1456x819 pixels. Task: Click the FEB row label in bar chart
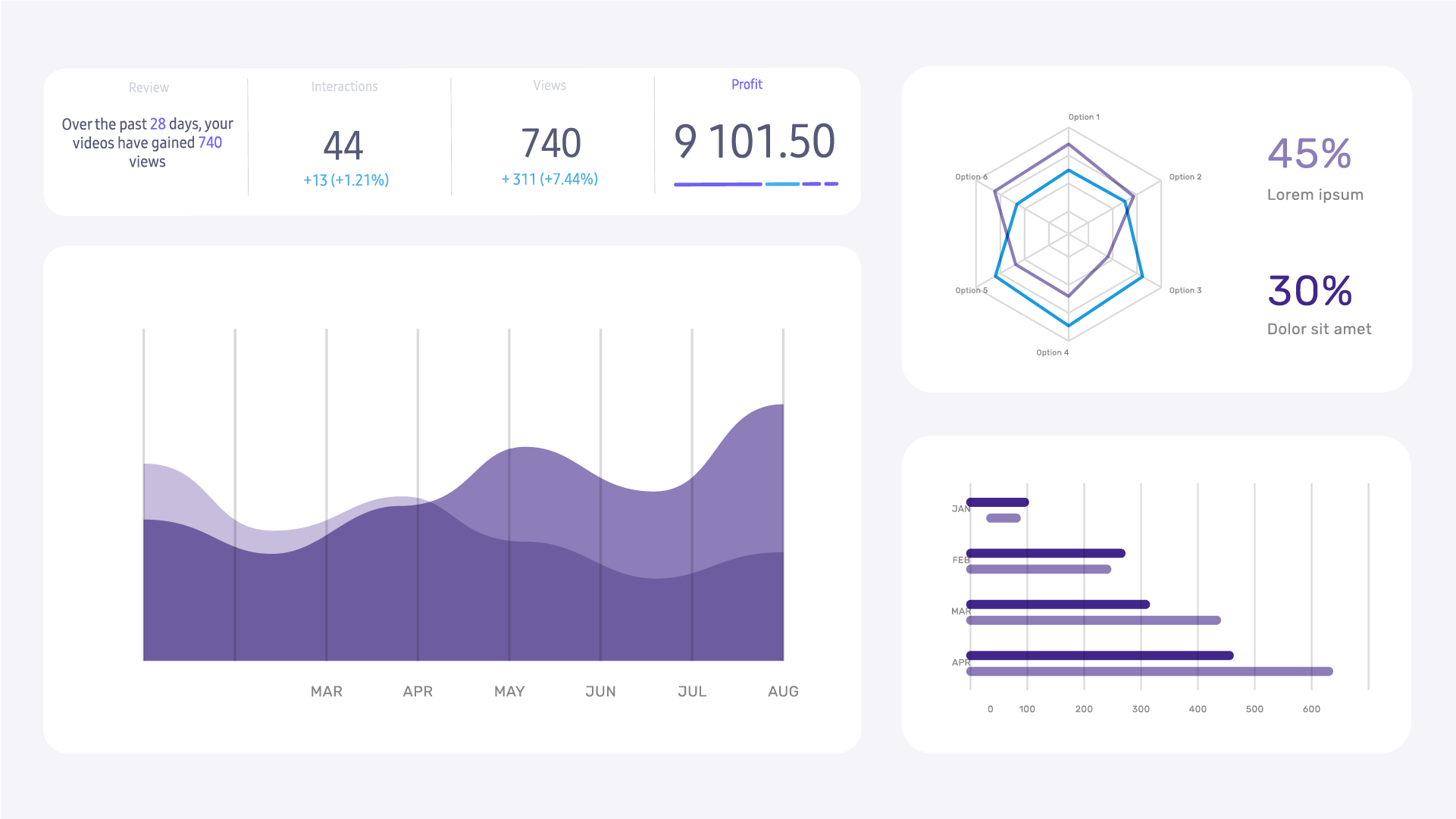960,561
